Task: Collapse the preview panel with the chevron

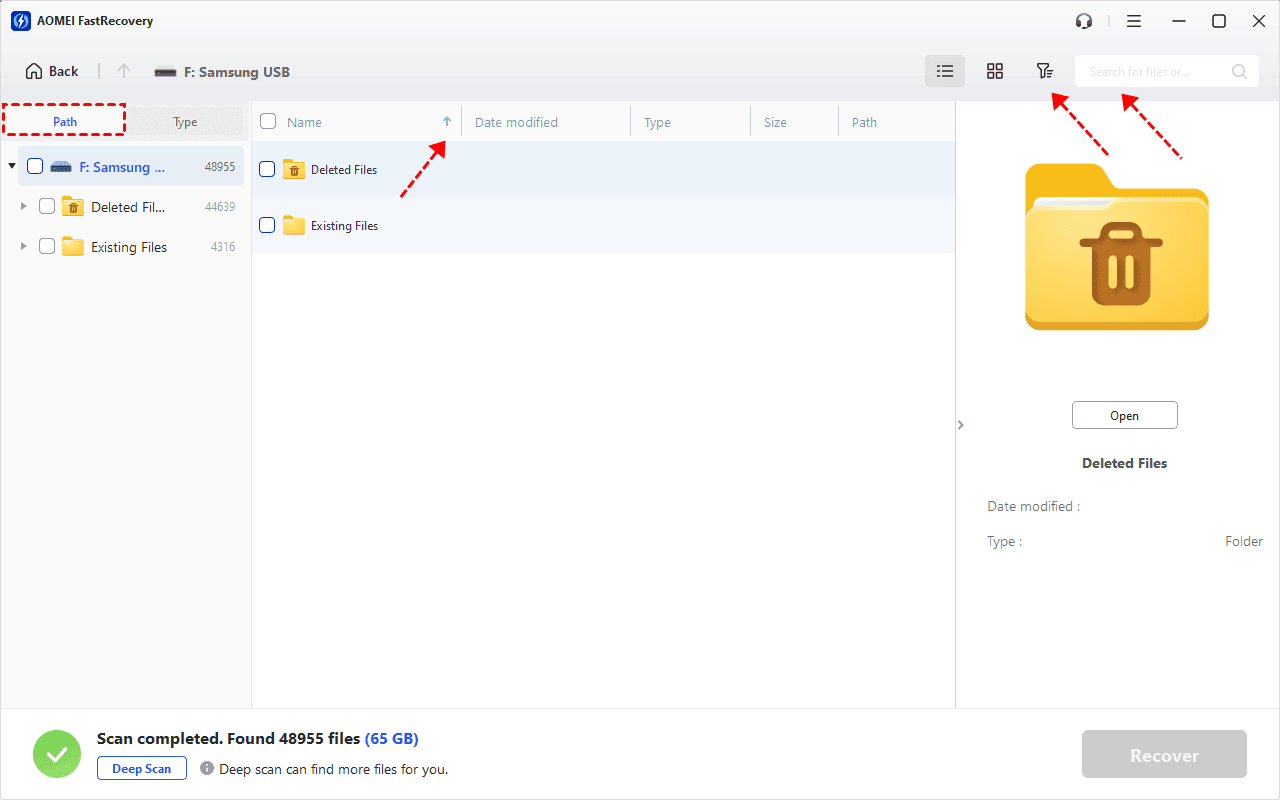Action: [961, 425]
